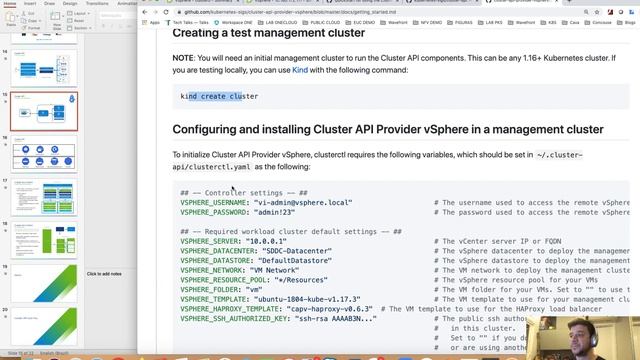This screenshot has width=640, height=360.
Task: Go back in the browser
Action: coord(145,12)
